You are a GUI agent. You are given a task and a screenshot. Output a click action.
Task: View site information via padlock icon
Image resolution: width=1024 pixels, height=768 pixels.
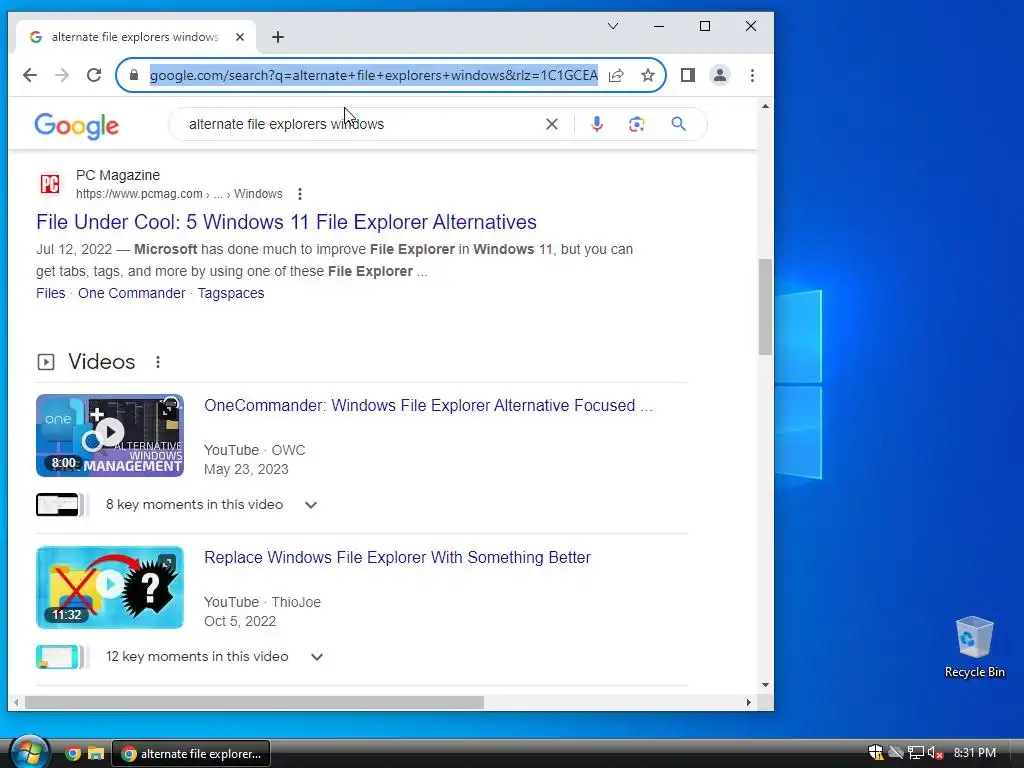[x=134, y=75]
